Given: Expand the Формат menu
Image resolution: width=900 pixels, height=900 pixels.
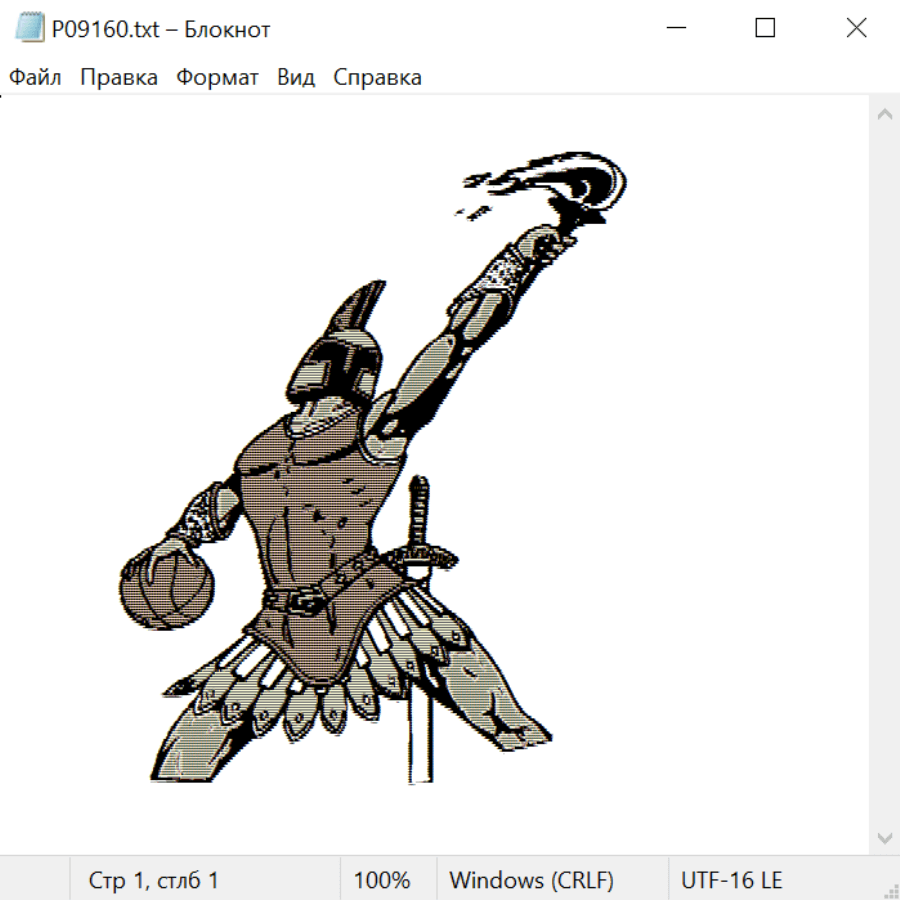Looking at the screenshot, I should [217, 78].
